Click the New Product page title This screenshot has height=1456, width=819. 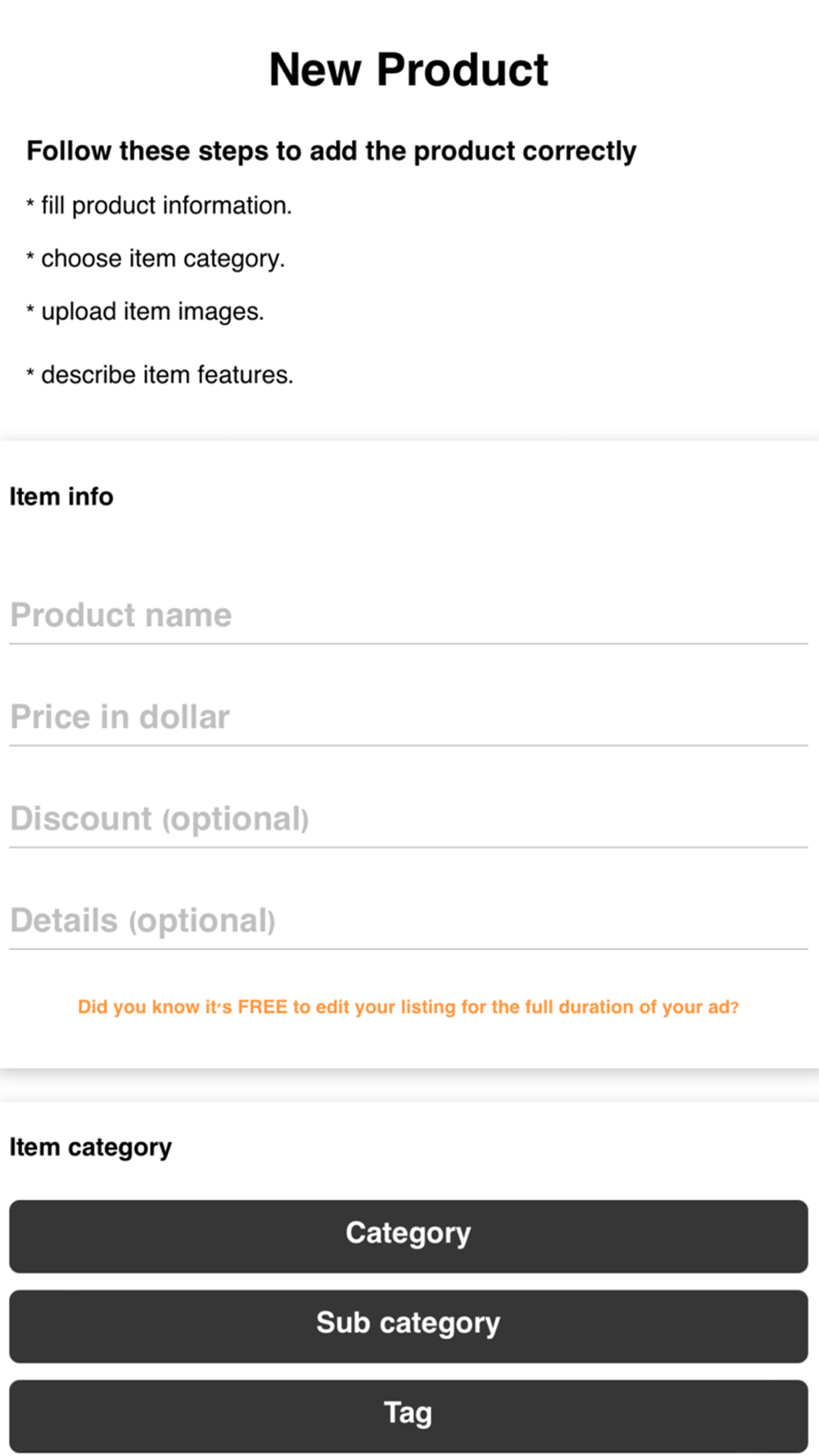pos(408,70)
